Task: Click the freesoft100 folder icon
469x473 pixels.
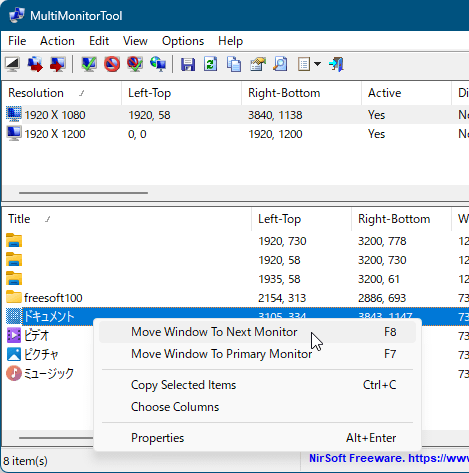Action: [14, 297]
